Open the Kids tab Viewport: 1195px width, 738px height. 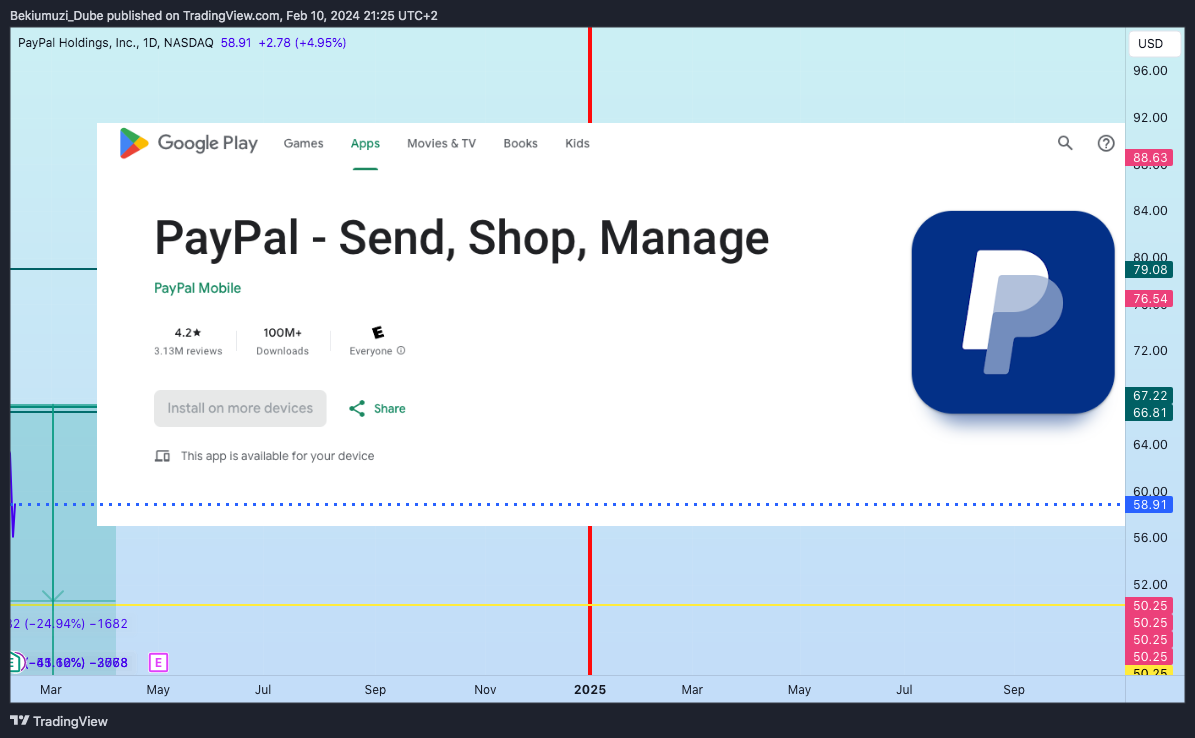(x=577, y=143)
